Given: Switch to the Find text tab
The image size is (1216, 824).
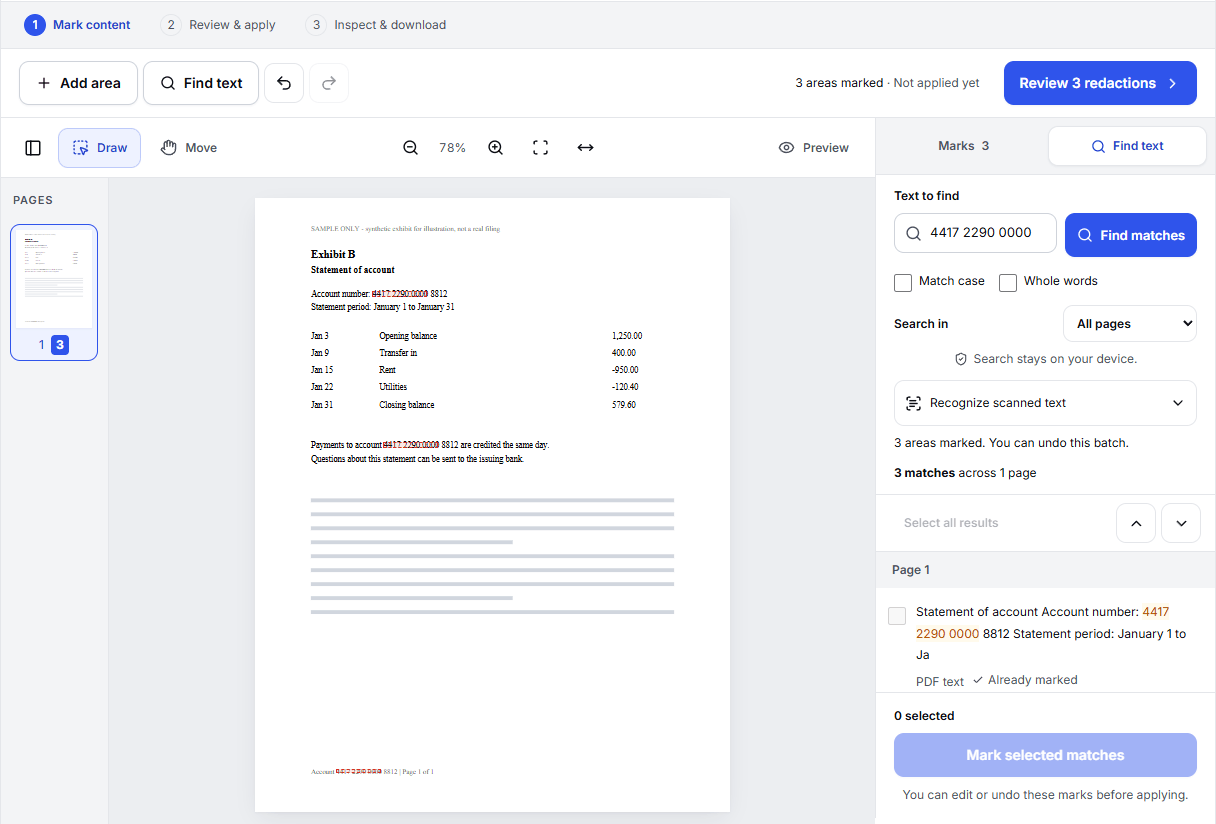Looking at the screenshot, I should pos(1127,146).
